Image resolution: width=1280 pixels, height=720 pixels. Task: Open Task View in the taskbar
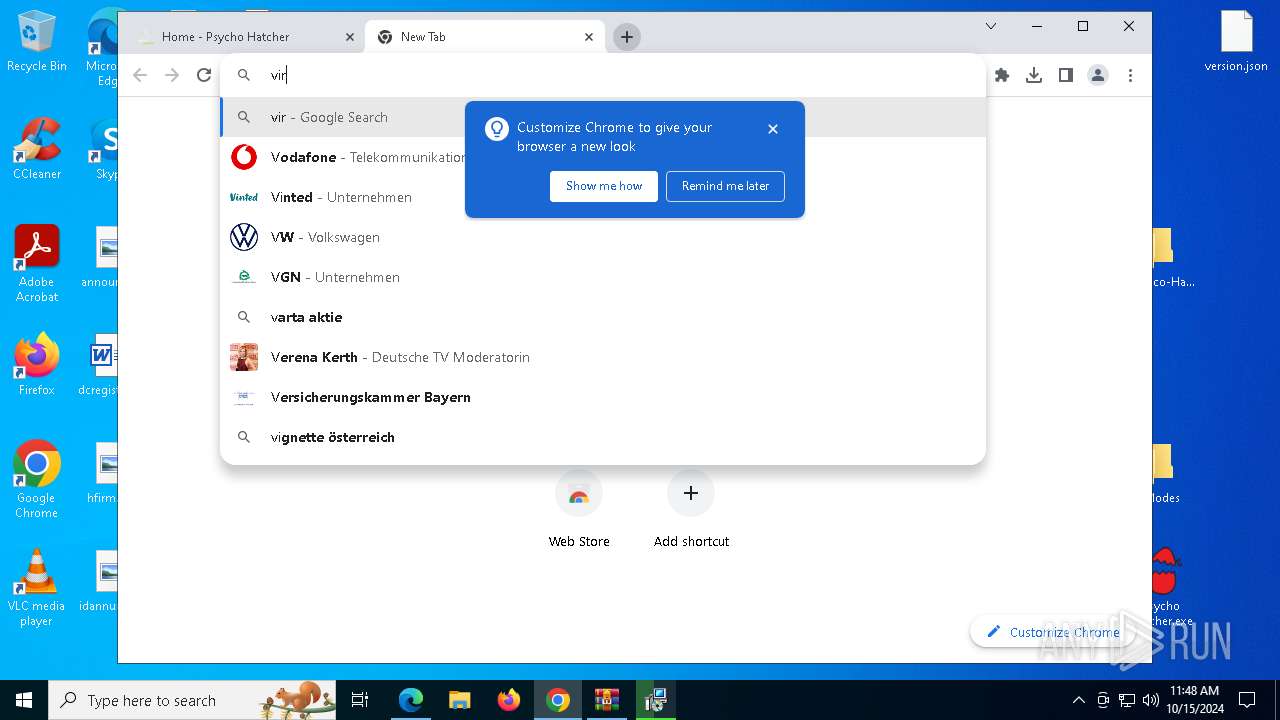[360, 700]
